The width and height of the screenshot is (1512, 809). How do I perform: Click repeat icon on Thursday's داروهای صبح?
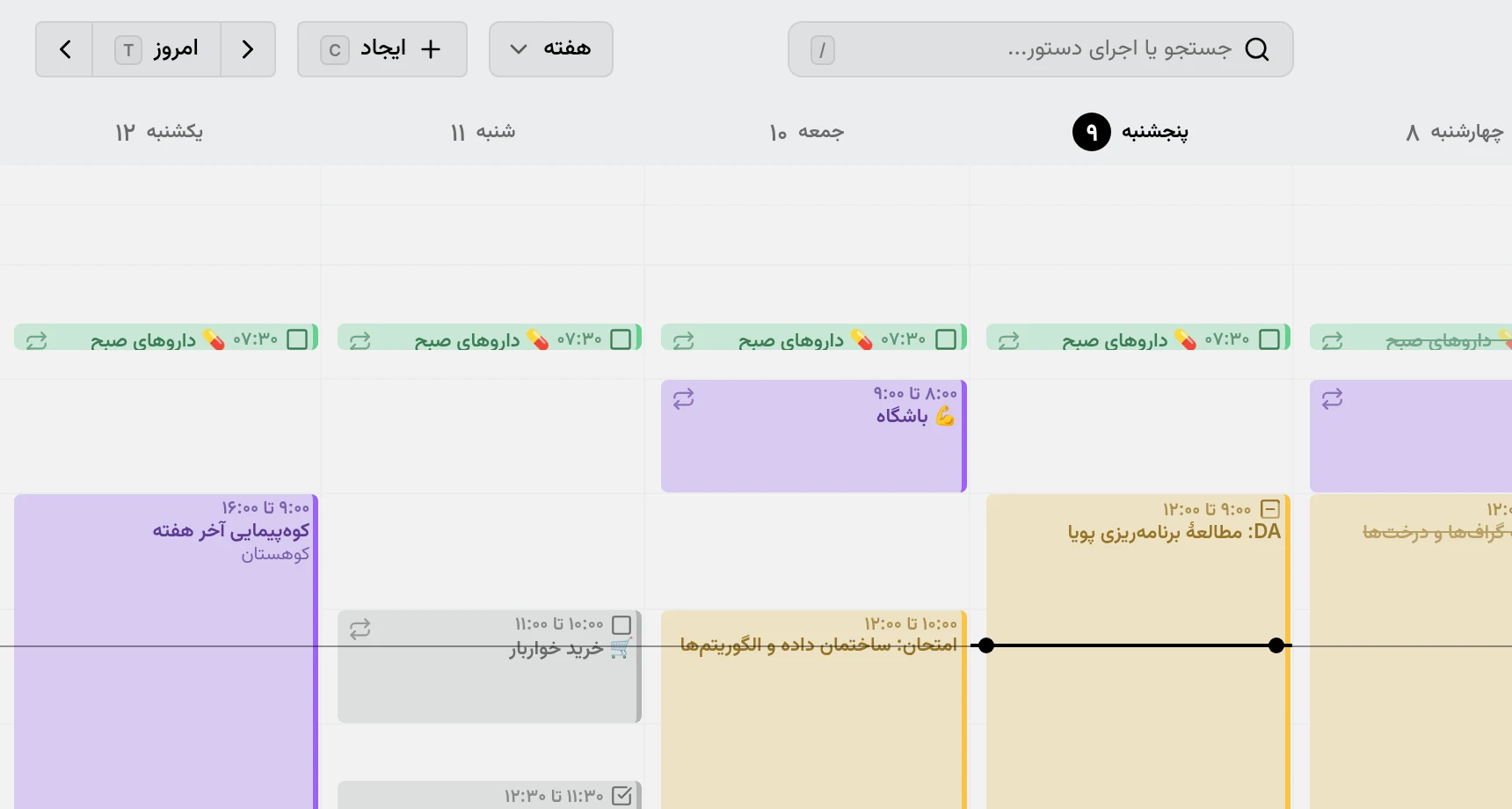[1008, 340]
